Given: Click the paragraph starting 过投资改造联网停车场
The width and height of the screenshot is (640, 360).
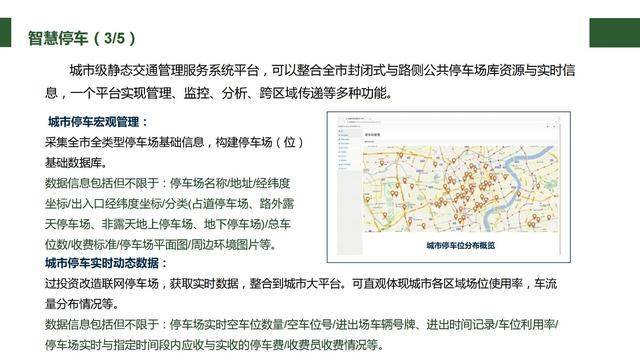Looking at the screenshot, I should 301,293.
